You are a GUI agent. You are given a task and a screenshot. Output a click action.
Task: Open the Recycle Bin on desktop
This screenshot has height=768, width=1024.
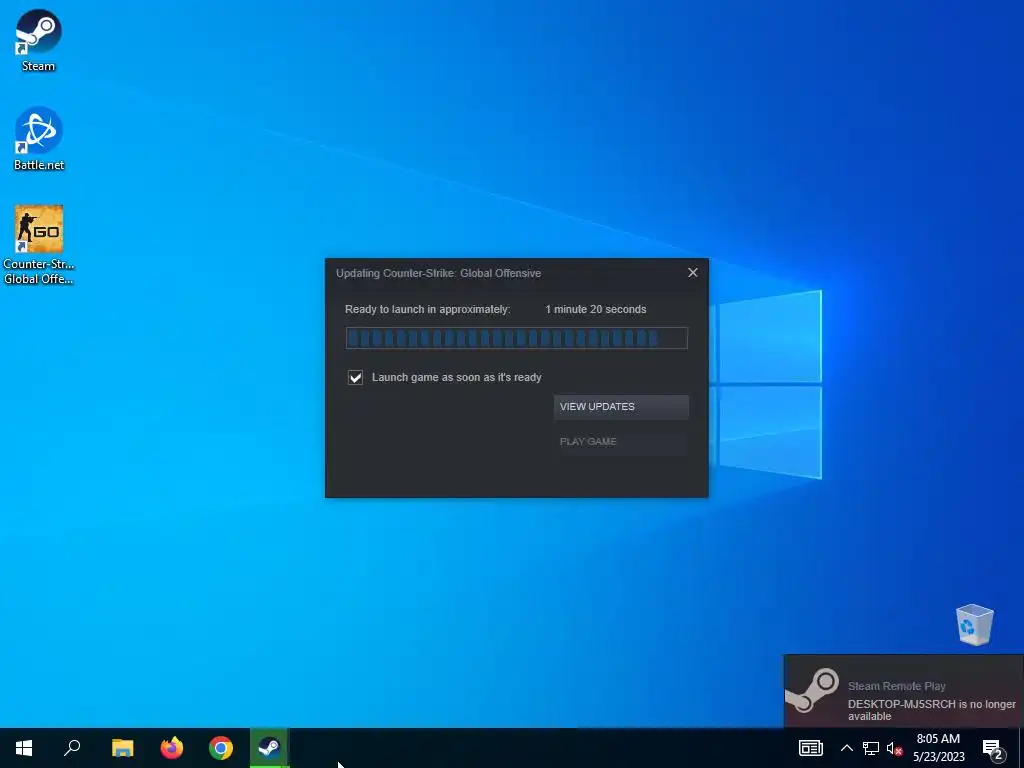[x=974, y=624]
